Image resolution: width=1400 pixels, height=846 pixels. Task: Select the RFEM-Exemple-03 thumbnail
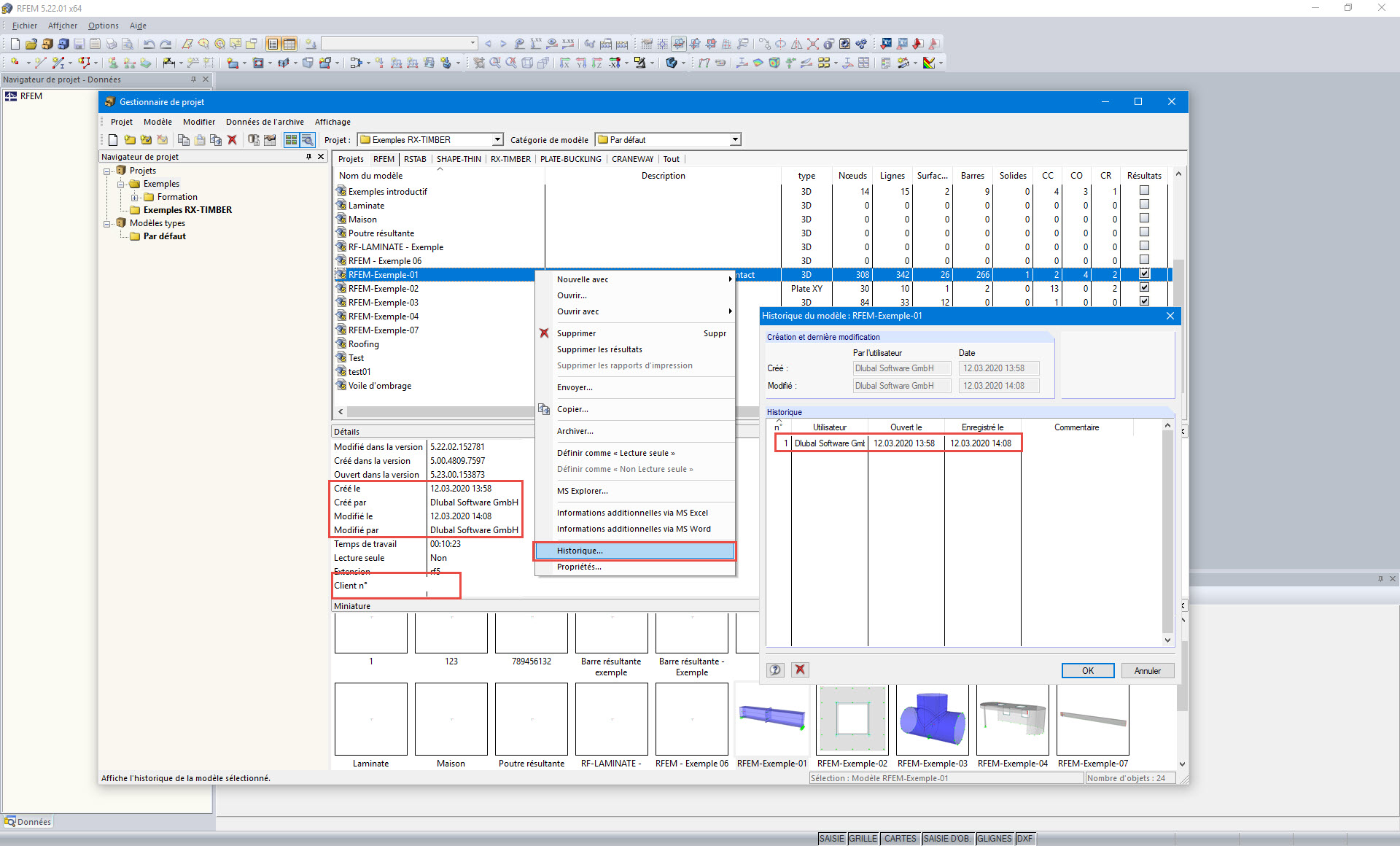click(x=932, y=721)
